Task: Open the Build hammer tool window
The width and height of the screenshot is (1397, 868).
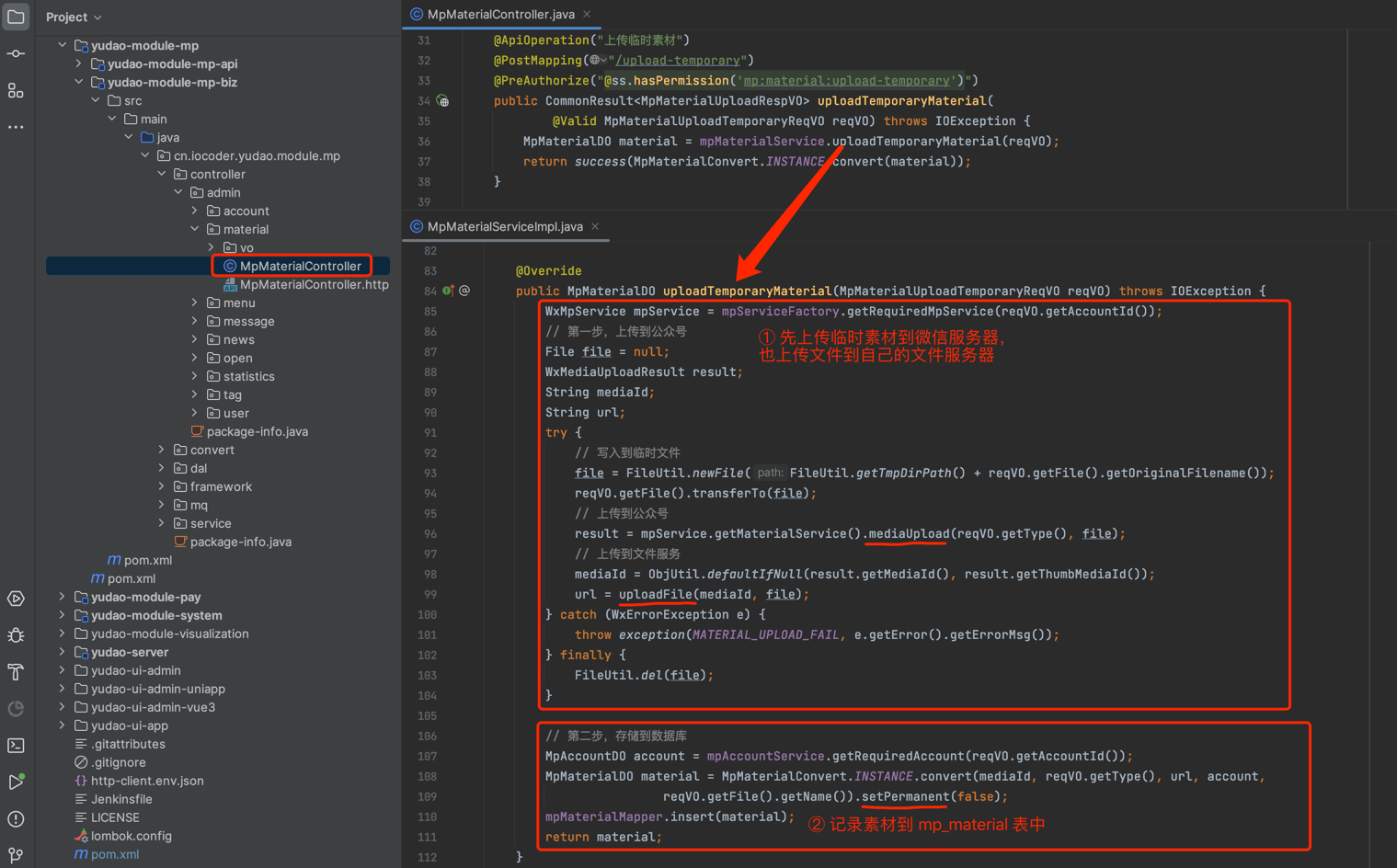Action: pos(16,672)
